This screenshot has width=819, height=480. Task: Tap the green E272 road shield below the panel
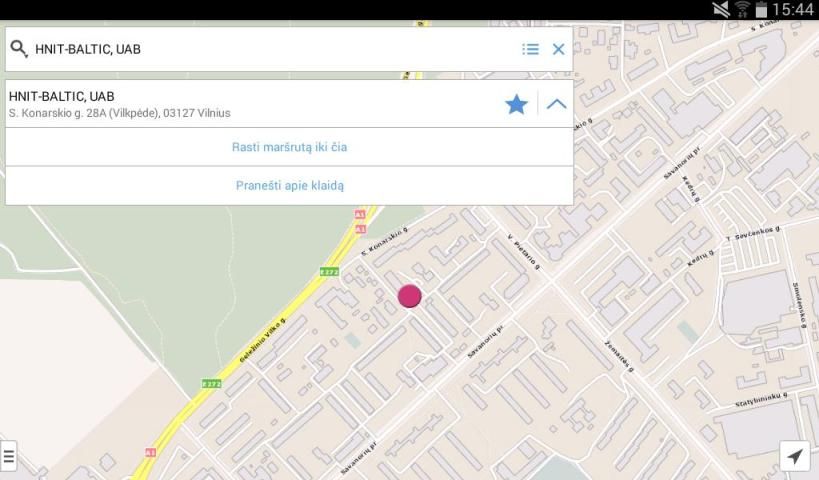point(329,272)
